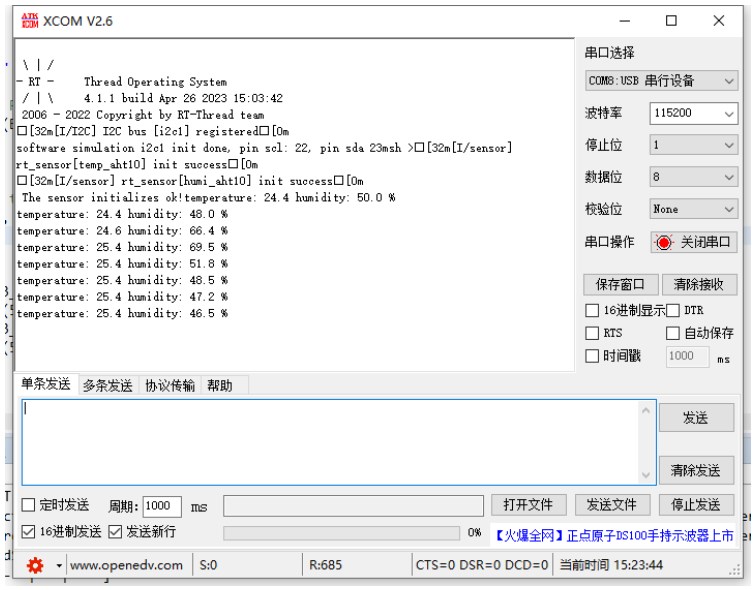753x590 pixels.
Task: Switch to the 多条发送 tab
Action: 108,385
